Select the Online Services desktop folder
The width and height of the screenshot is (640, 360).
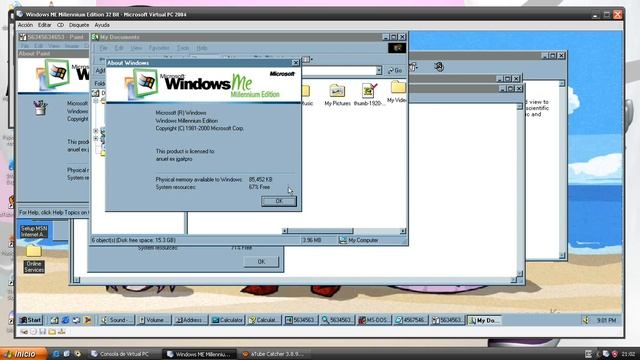[34, 260]
